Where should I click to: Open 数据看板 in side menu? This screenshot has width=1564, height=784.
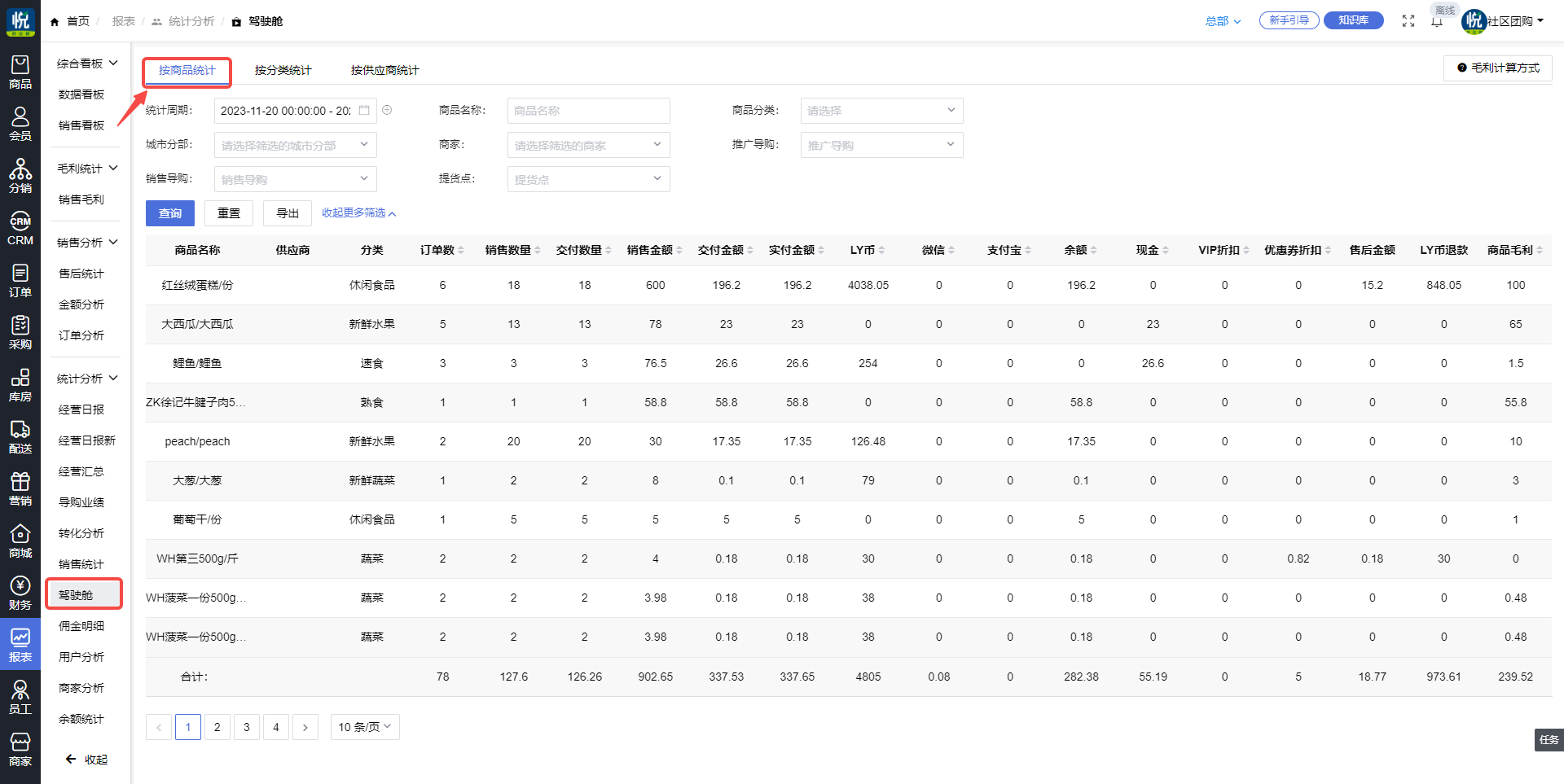click(x=81, y=94)
